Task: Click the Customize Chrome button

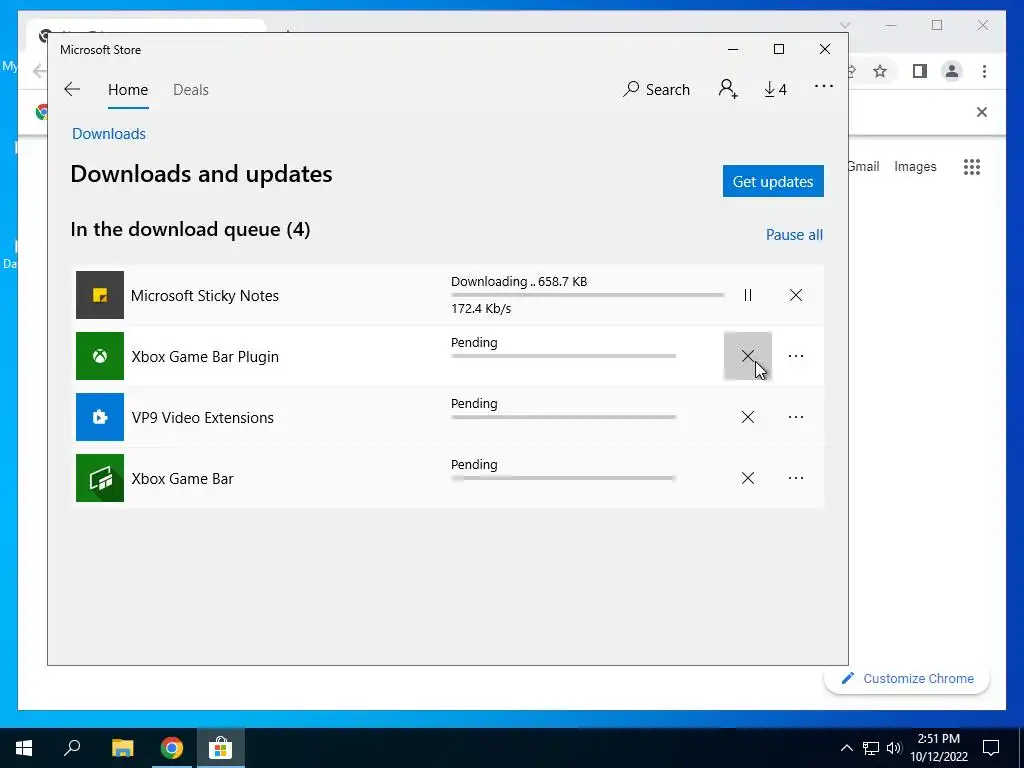Action: click(907, 679)
